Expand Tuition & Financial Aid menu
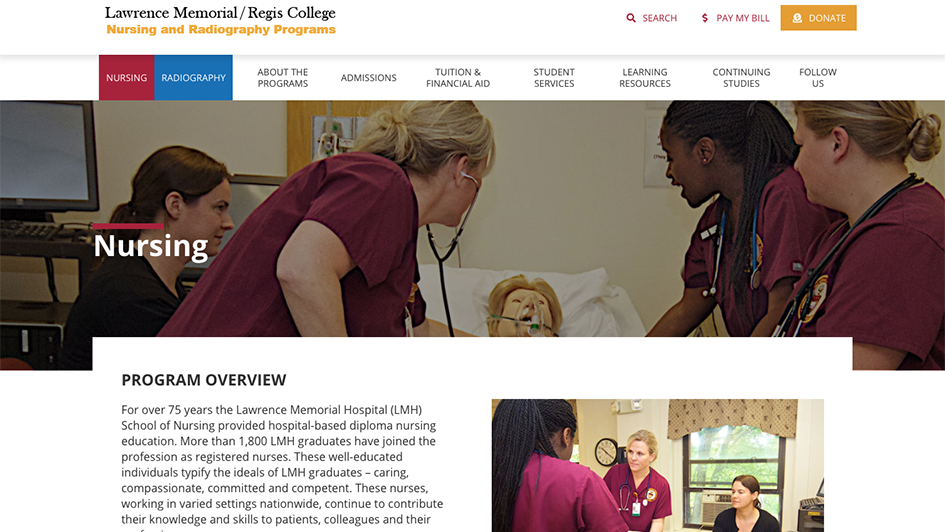This screenshot has height=532, width=945. pos(458,78)
